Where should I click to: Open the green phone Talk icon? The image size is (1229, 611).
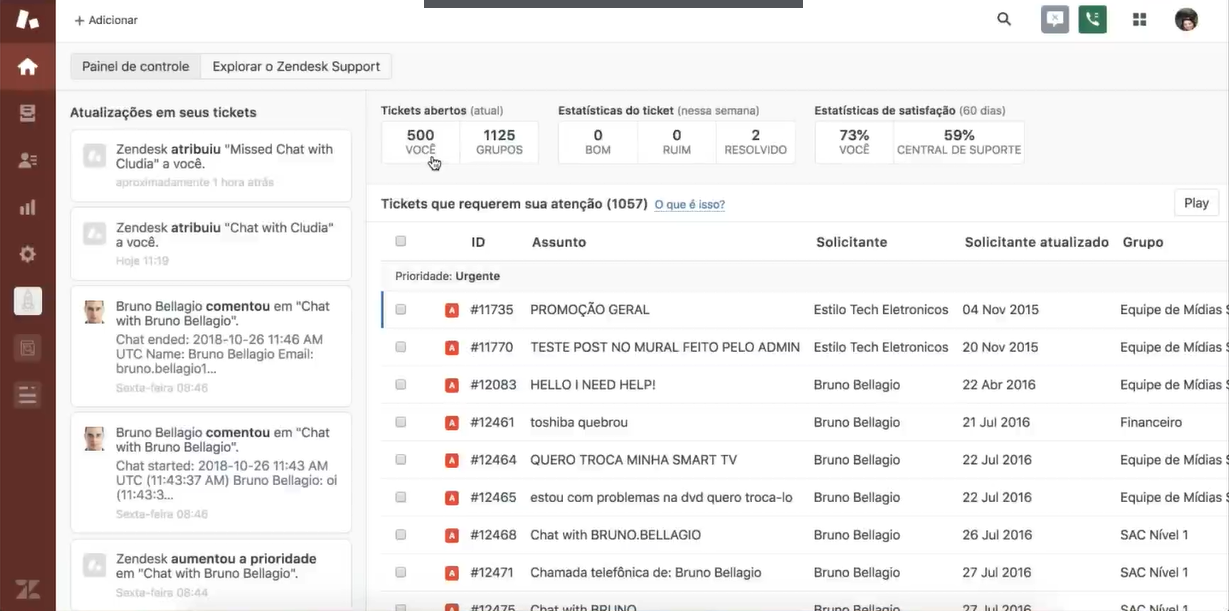(1093, 19)
